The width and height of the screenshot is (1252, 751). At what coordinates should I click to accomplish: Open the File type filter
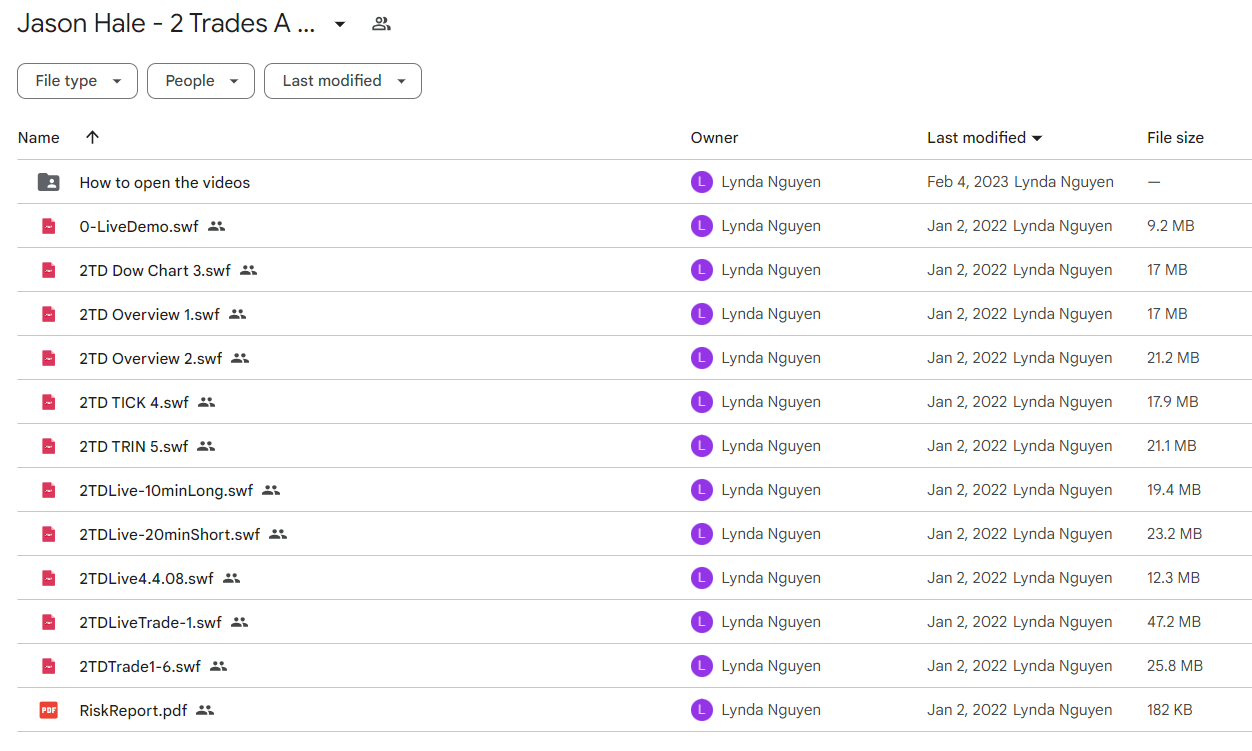tap(77, 81)
